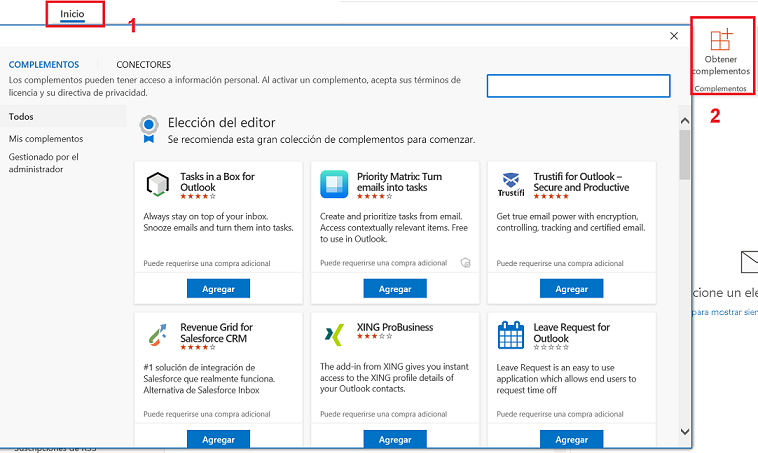The image size is (758, 453).
Task: Click the star rating of XING ProBusiness
Action: 375,336
